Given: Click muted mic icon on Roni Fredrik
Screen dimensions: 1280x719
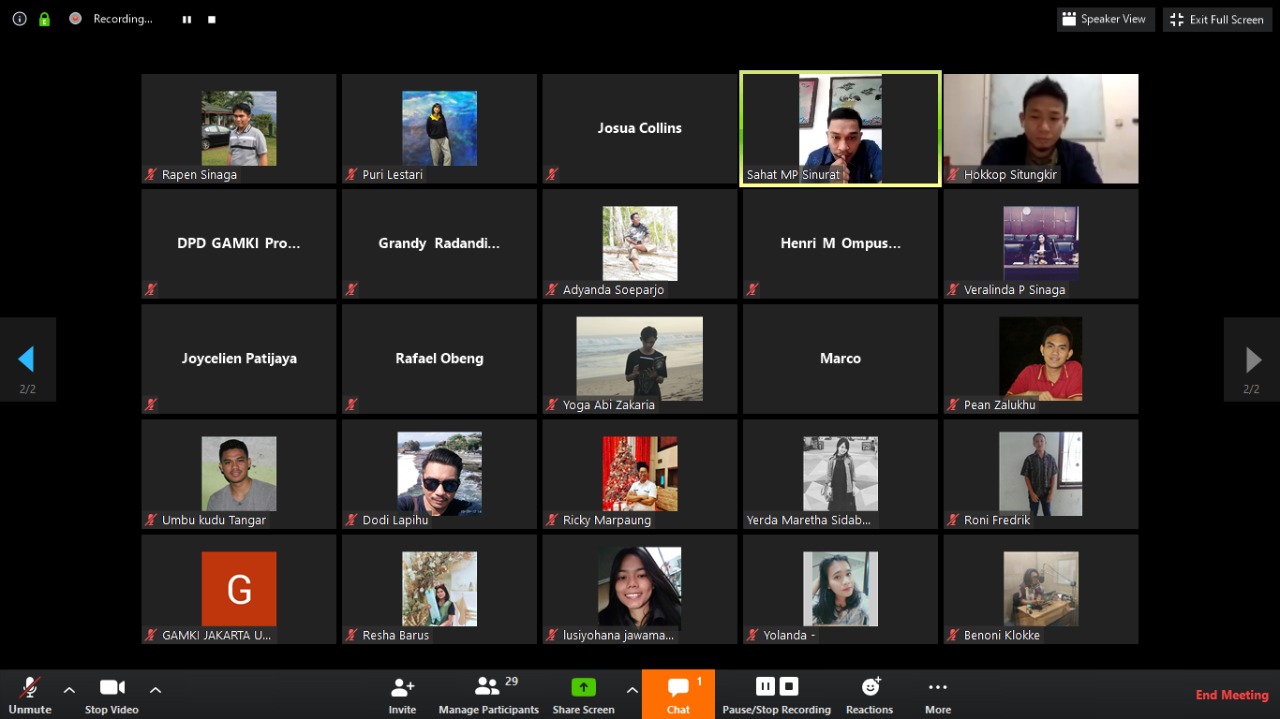Looking at the screenshot, I should click(954, 520).
